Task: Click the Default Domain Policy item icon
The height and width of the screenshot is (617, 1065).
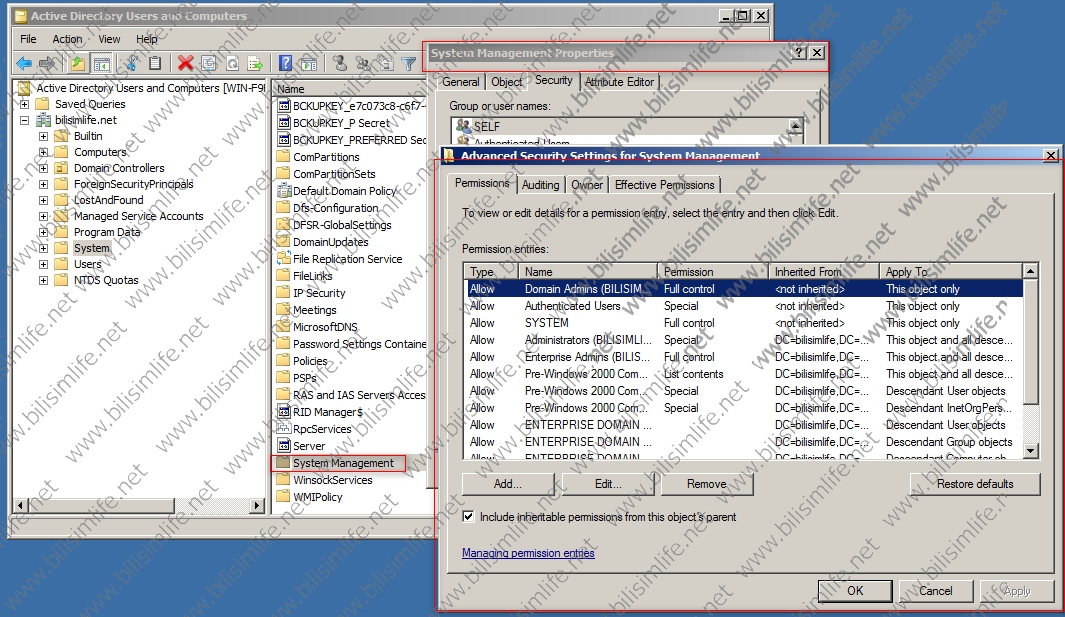Action: click(x=284, y=191)
